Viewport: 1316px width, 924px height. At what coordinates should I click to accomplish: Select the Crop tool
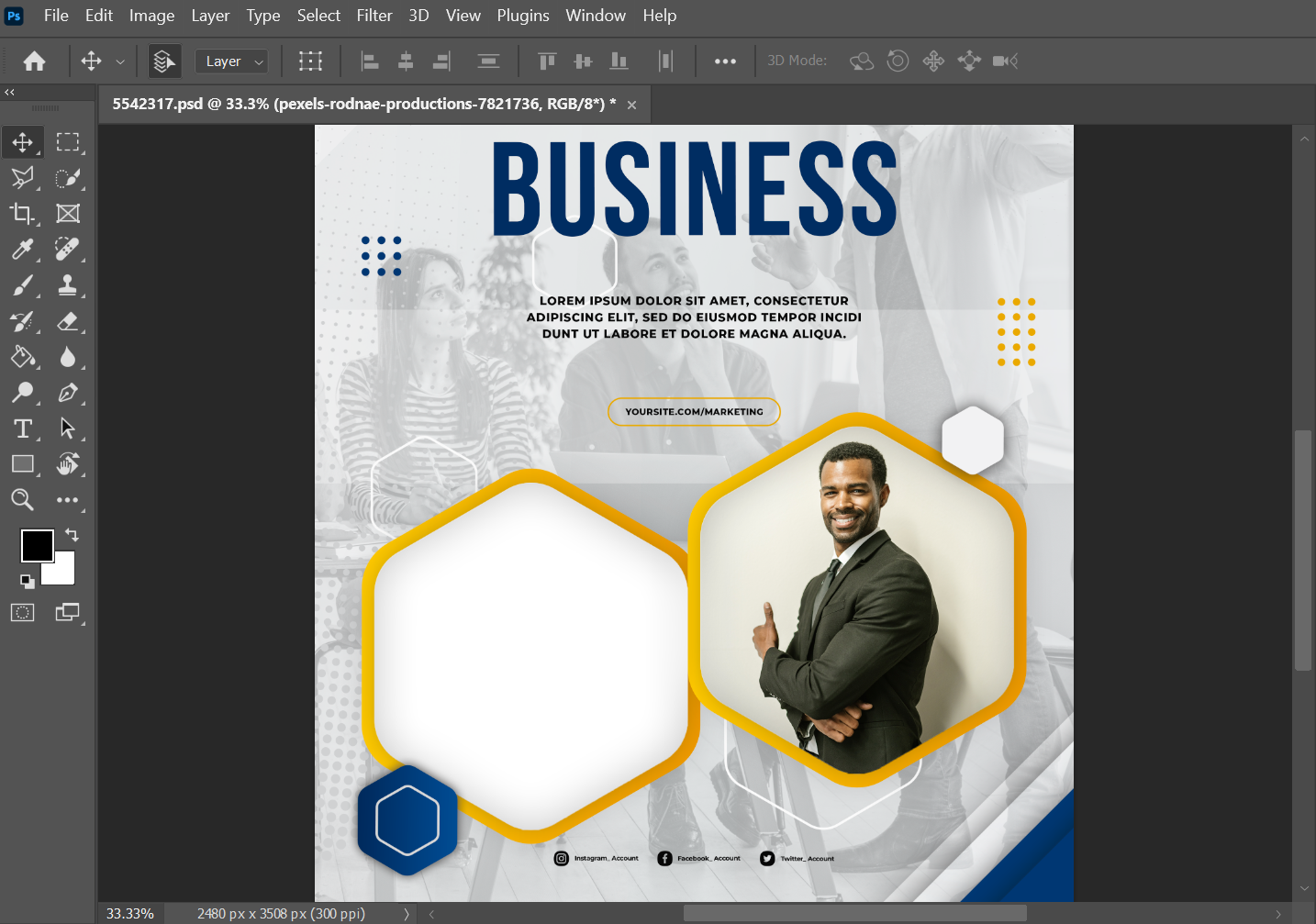[22, 214]
